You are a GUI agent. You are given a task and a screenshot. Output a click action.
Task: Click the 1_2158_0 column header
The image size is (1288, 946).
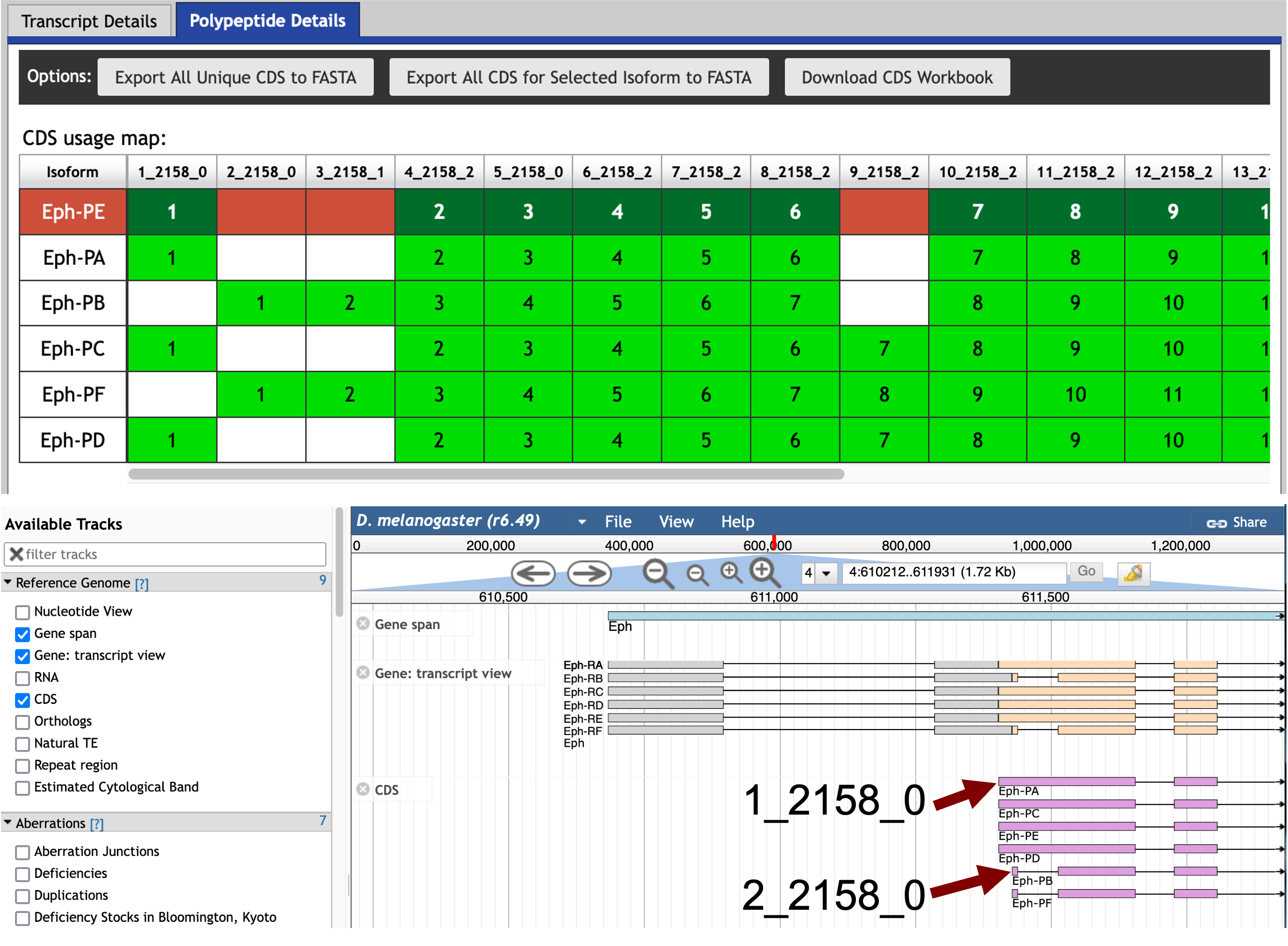point(172,172)
